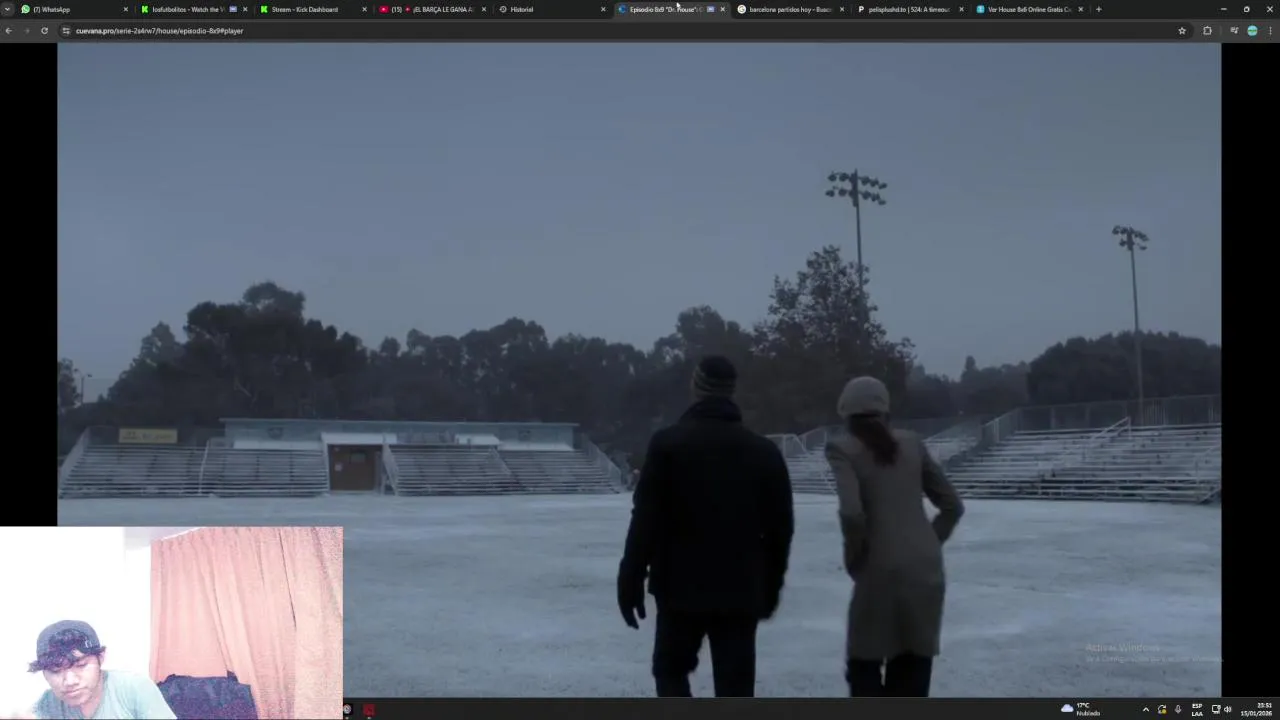Bookmark this page with the star
The height and width of the screenshot is (720, 1280).
pyautogui.click(x=1182, y=31)
